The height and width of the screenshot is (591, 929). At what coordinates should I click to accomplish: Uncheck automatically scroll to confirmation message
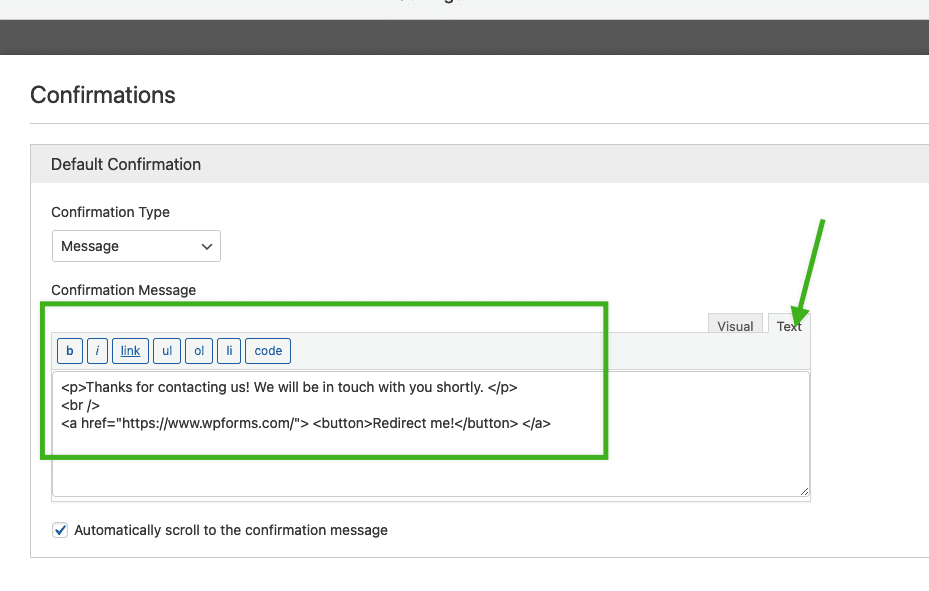pos(60,530)
